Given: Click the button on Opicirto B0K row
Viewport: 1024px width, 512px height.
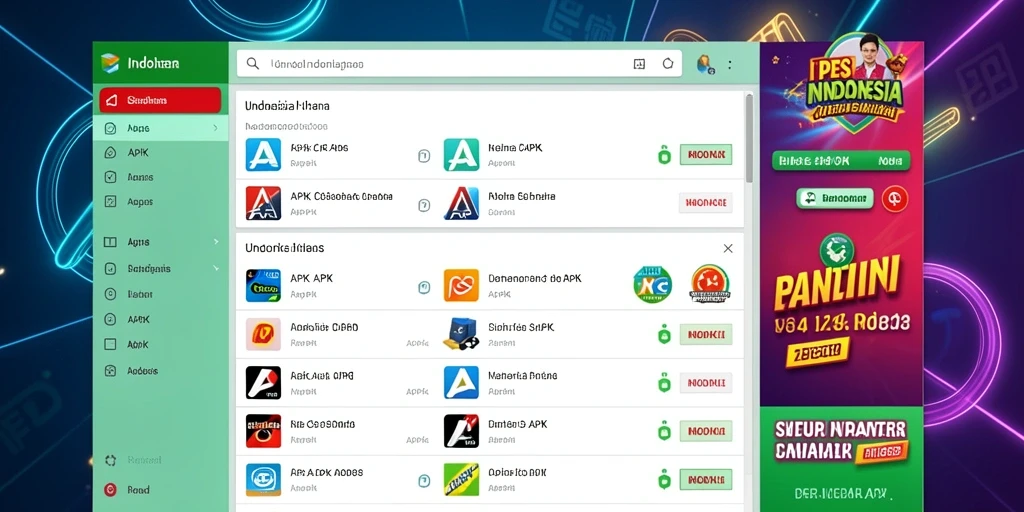Looking at the screenshot, I should click(706, 479).
